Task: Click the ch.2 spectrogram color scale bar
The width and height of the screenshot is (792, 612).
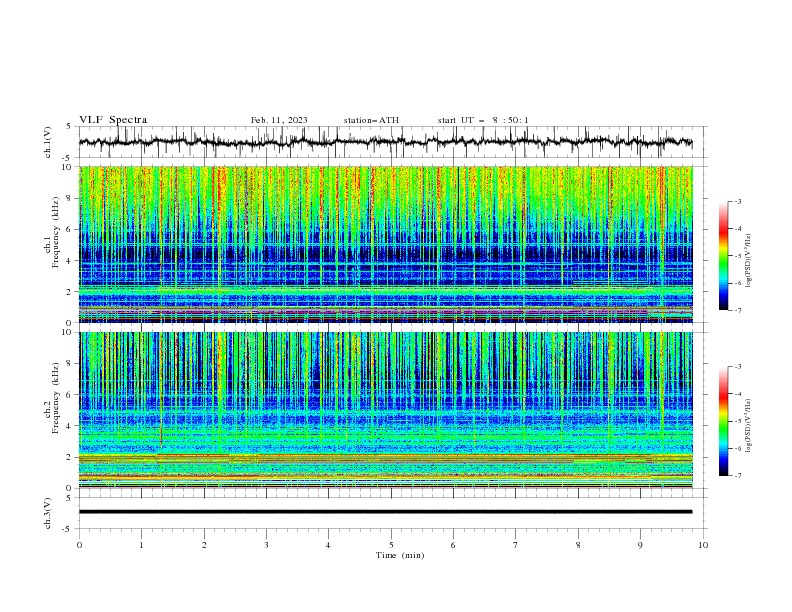Action: tap(723, 421)
